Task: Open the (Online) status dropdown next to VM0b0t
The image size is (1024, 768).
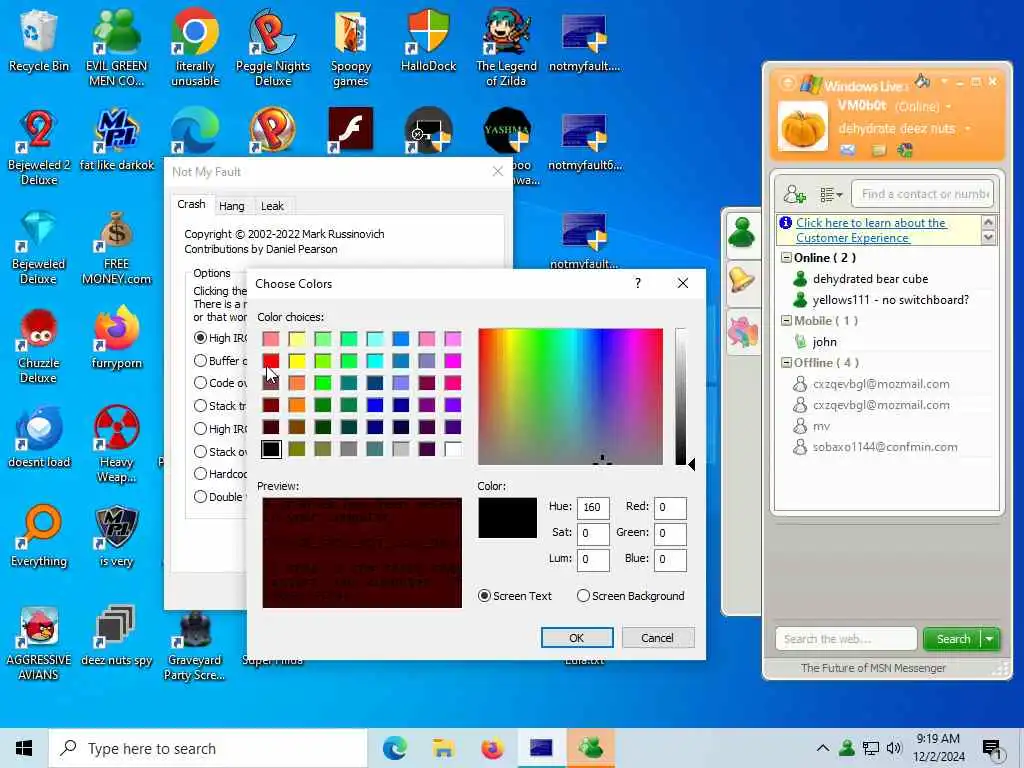Action: tap(948, 106)
